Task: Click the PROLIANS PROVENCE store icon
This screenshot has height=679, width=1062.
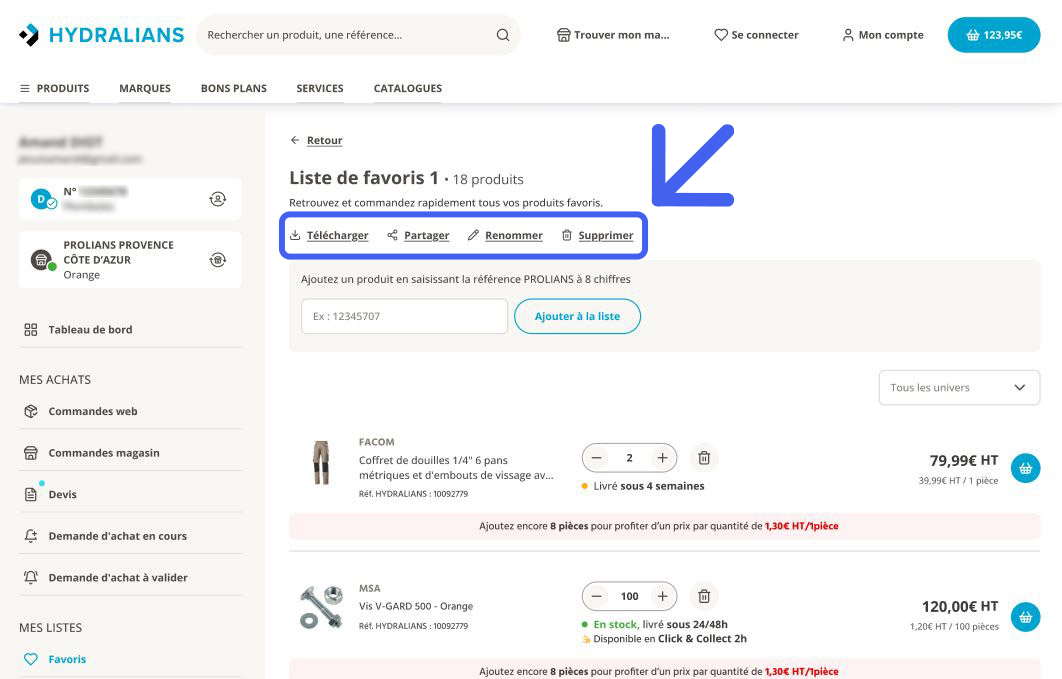Action: 42,260
